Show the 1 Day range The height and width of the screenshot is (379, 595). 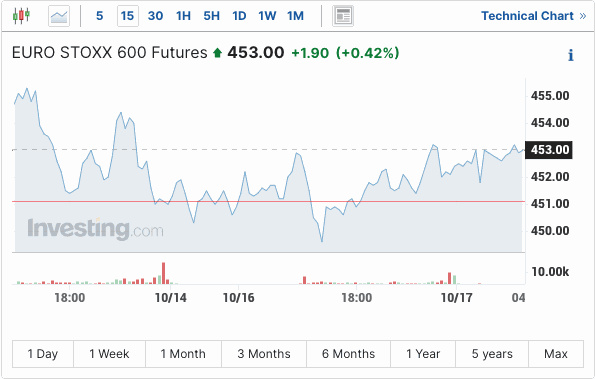pyautogui.click(x=43, y=354)
